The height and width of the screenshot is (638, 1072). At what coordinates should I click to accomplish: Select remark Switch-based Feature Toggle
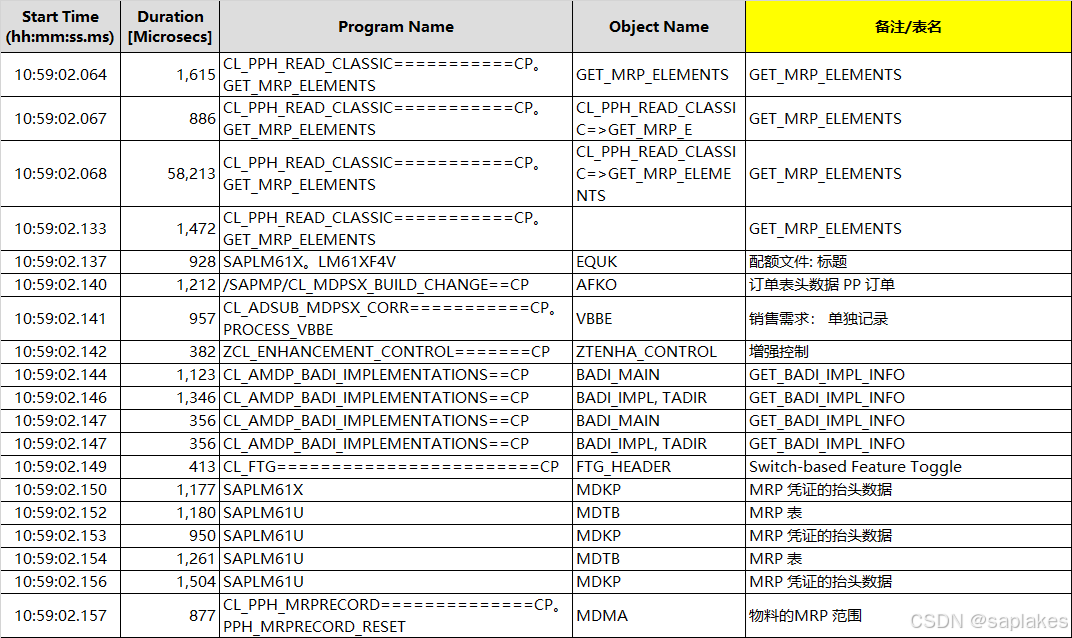tap(855, 467)
